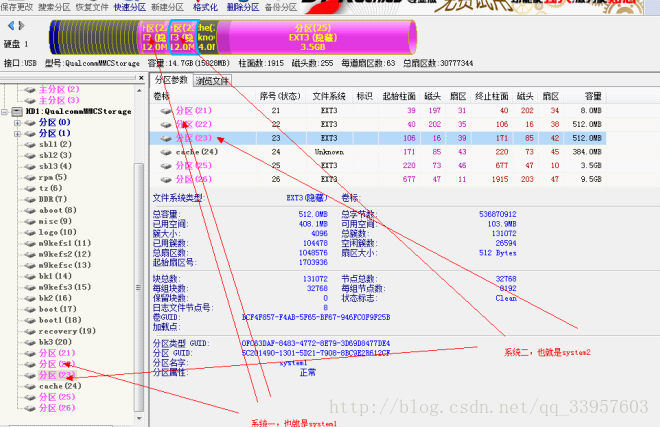
Task: Select recovery(19) partition in tree
Action: pyautogui.click(x=67, y=331)
